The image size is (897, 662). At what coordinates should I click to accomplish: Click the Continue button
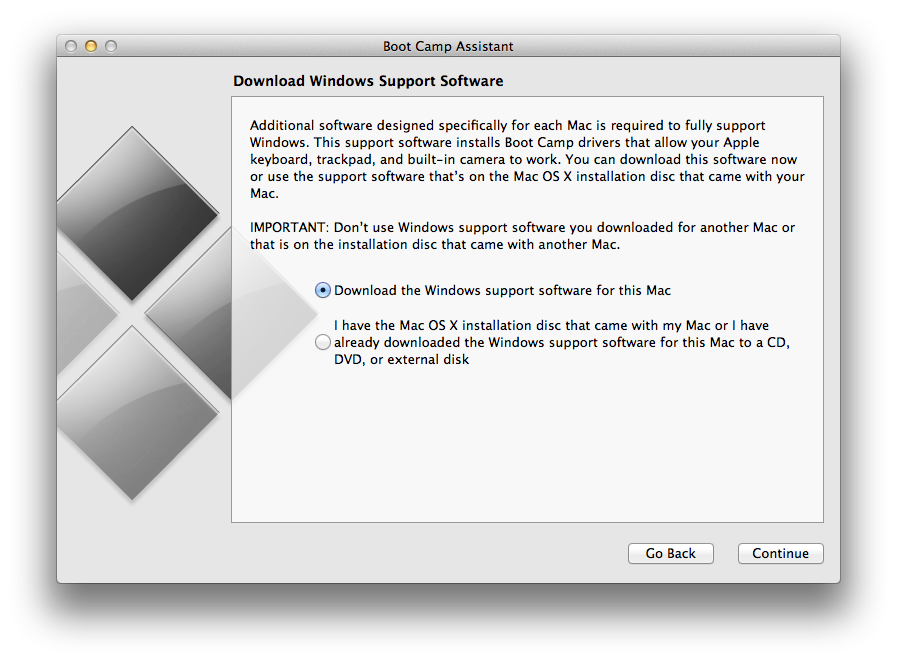[x=780, y=553]
